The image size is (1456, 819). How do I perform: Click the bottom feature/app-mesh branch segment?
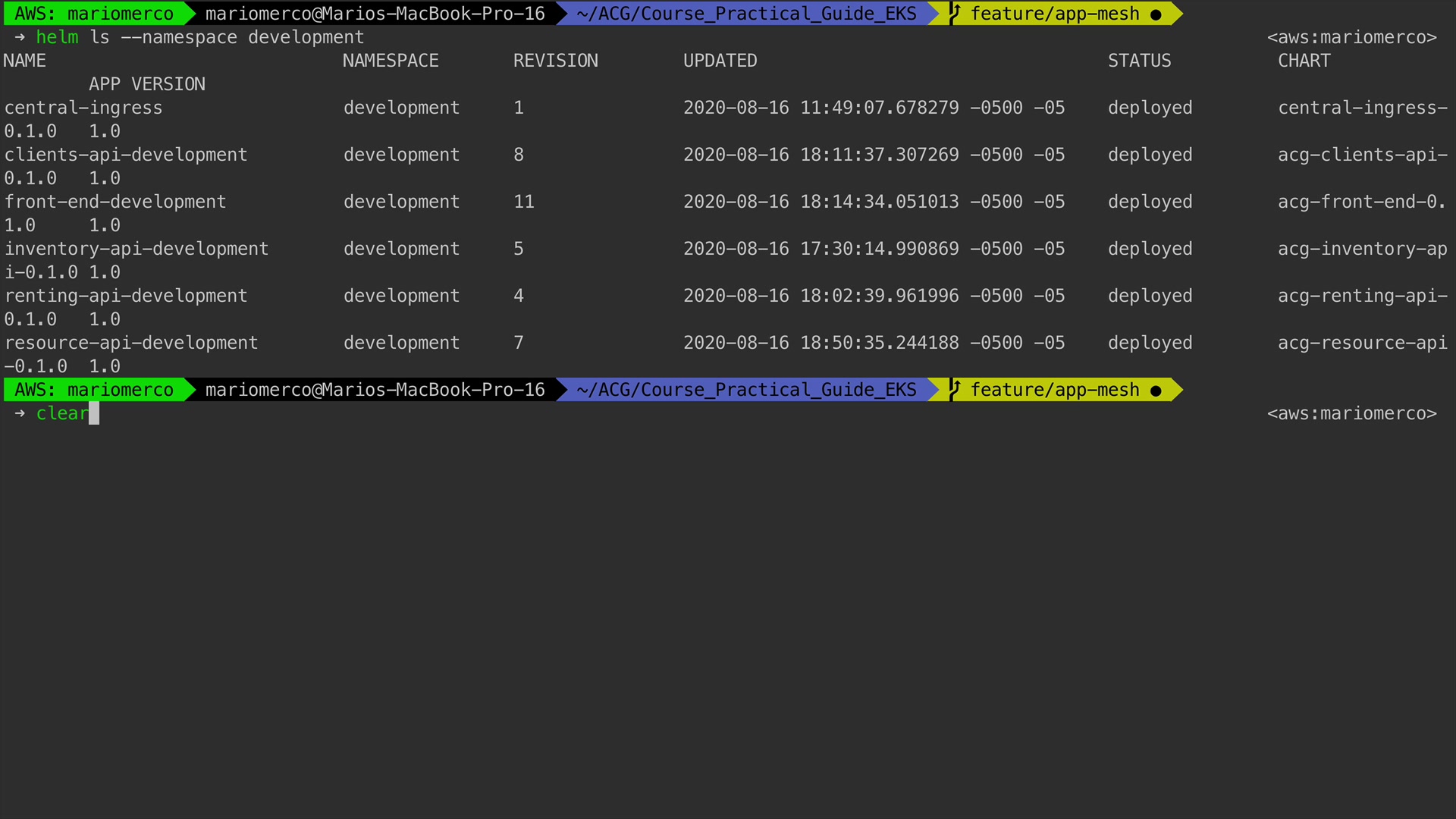(1055, 390)
